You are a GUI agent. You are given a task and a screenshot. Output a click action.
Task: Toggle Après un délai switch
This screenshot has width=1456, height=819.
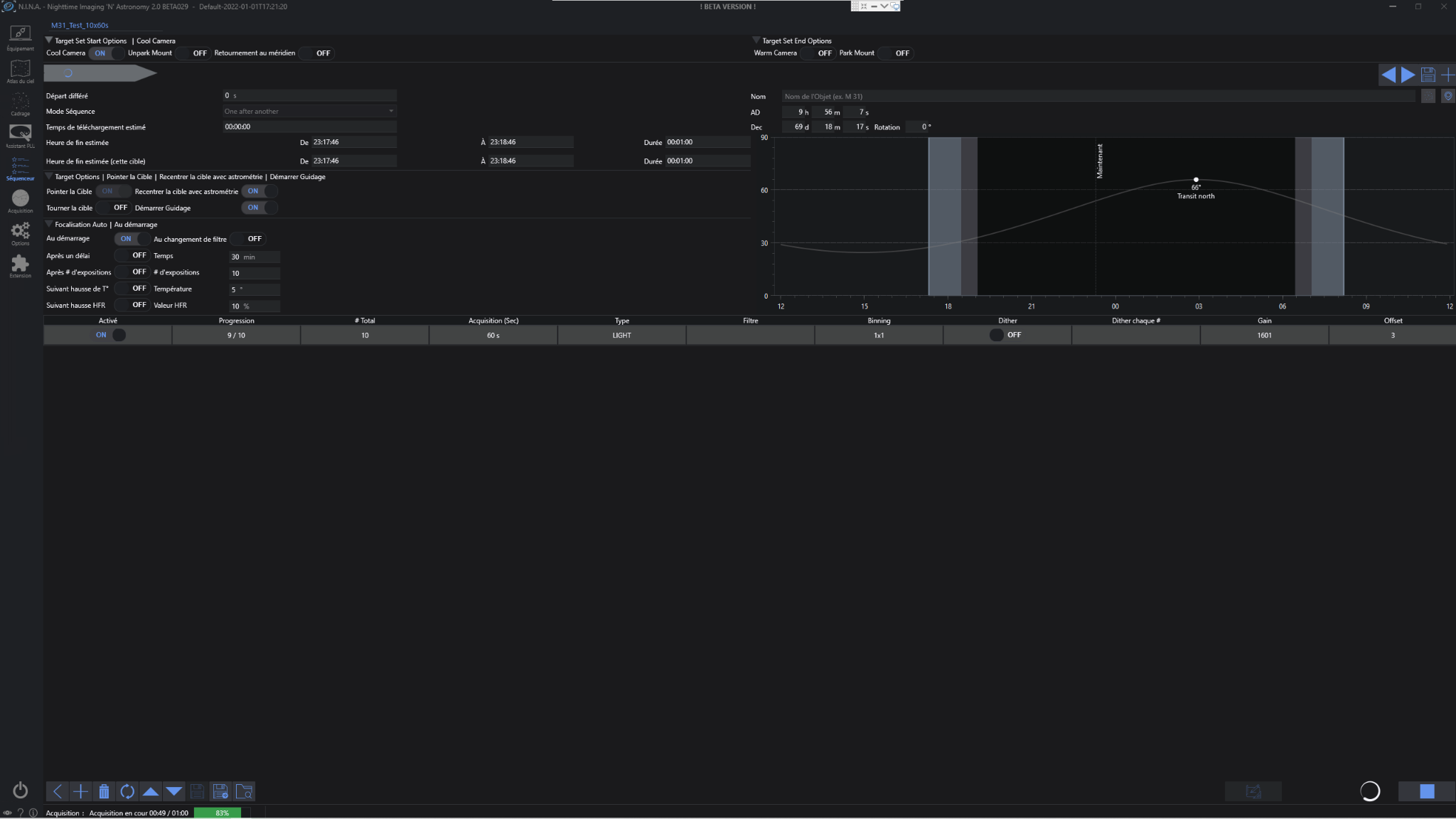coord(132,255)
